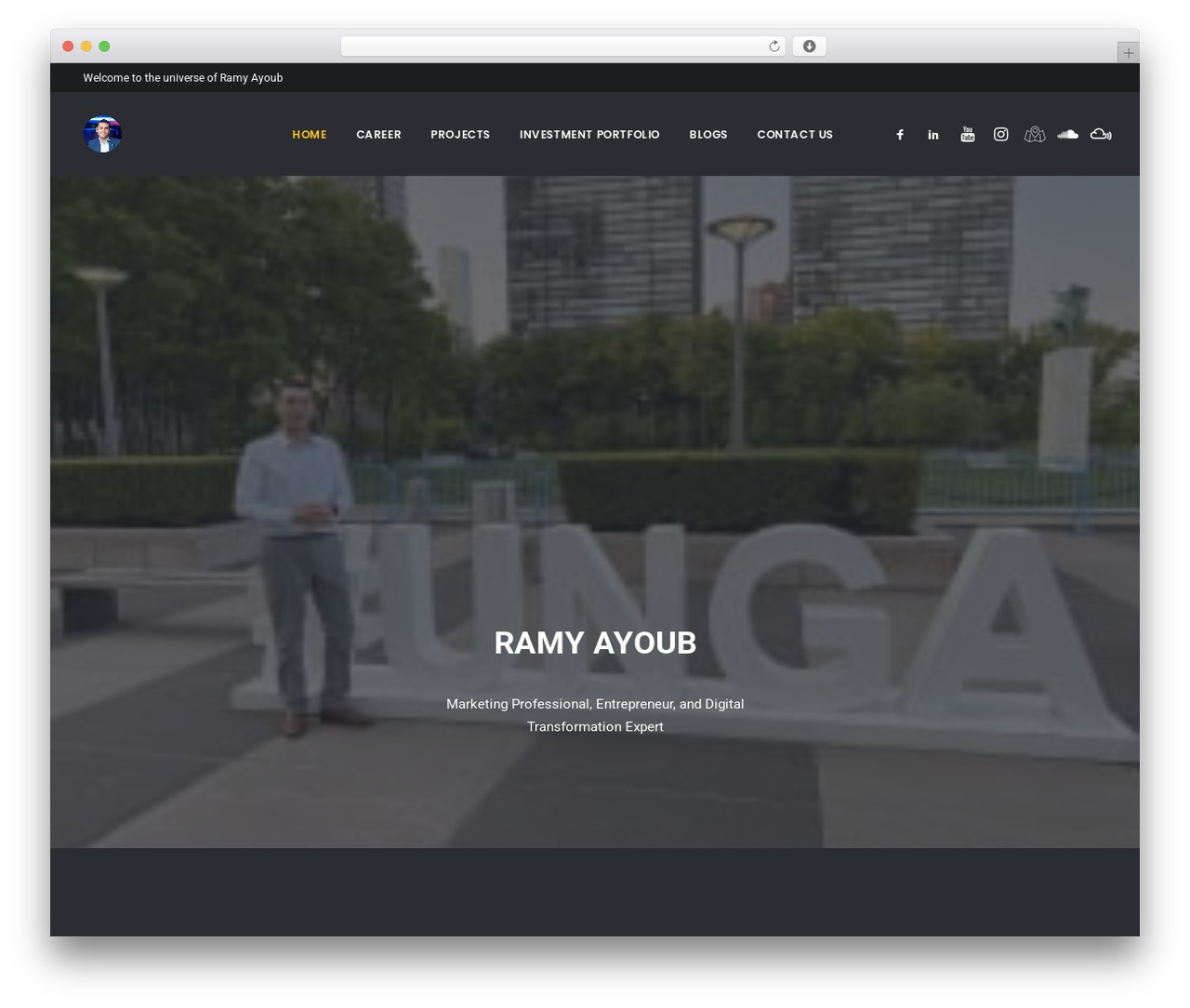This screenshot has height=1008, width=1190.
Task: Click the profile photo logo
Action: [102, 134]
